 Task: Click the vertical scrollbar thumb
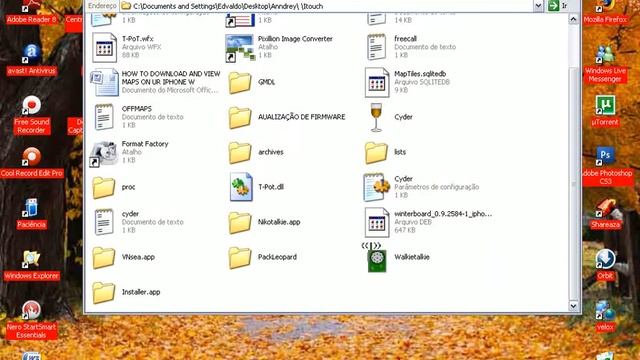point(574,183)
